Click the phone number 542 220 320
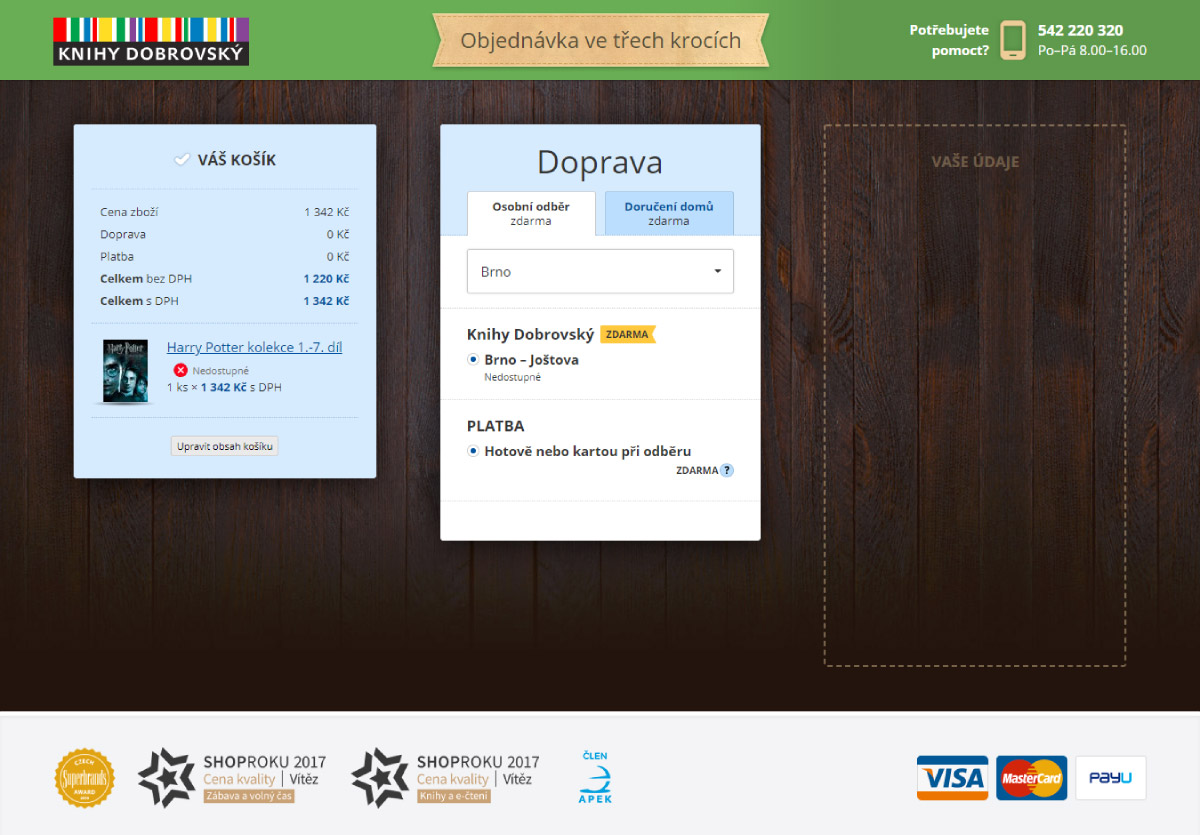This screenshot has height=835, width=1200. pyautogui.click(x=1080, y=30)
